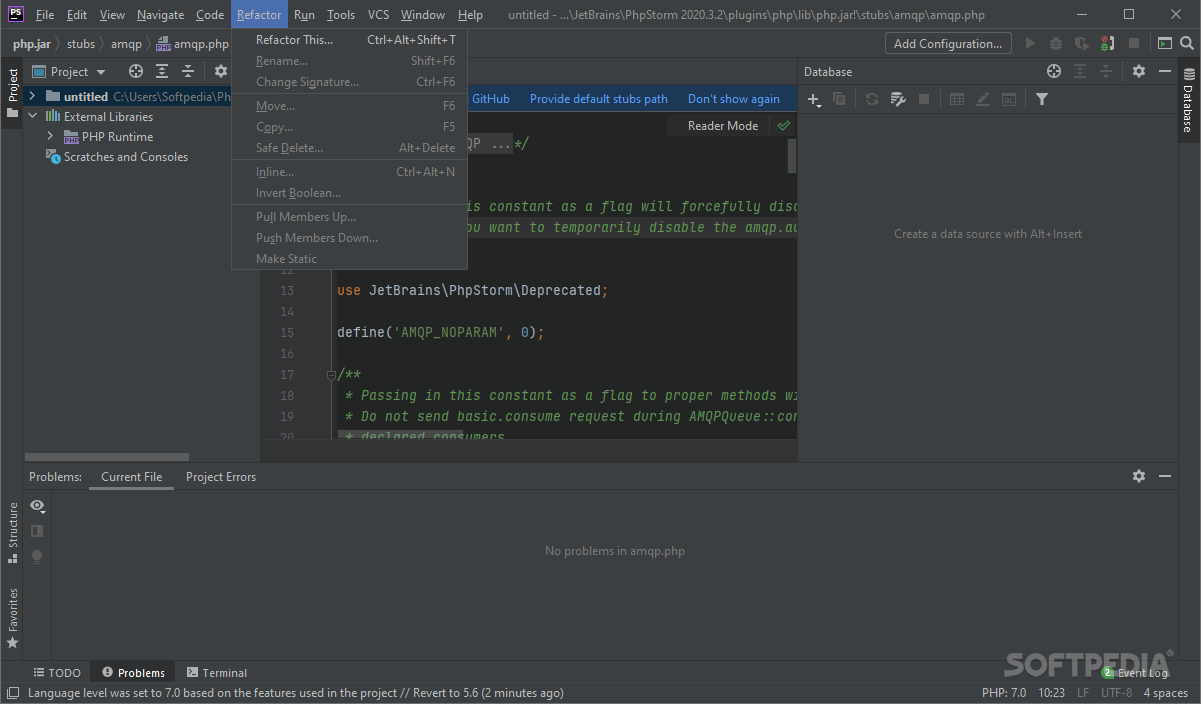Open 4 spaces indent selector
Viewport: 1201px width, 704px height.
(x=1166, y=692)
